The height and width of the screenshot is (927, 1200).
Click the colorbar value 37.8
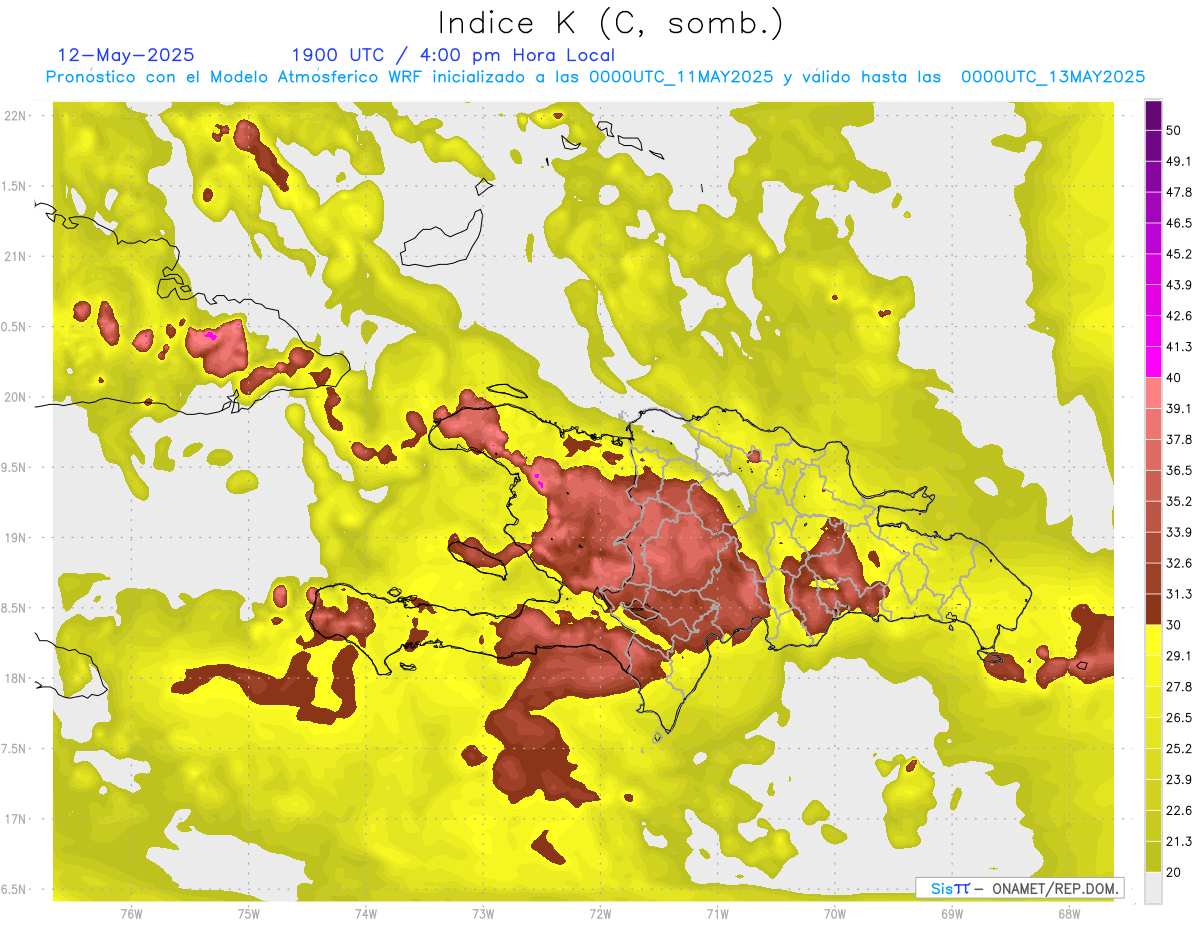pyautogui.click(x=1179, y=439)
